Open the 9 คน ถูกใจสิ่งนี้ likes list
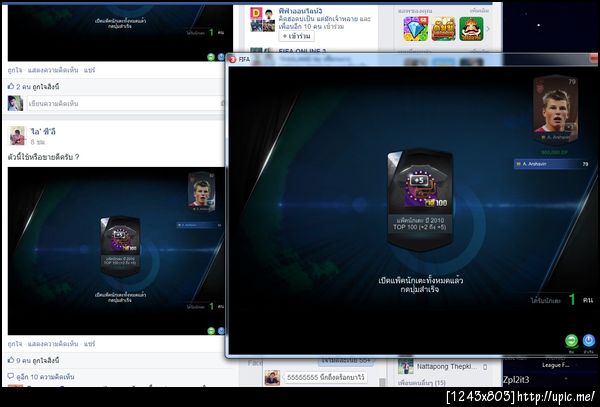The image size is (600, 407). point(38,360)
